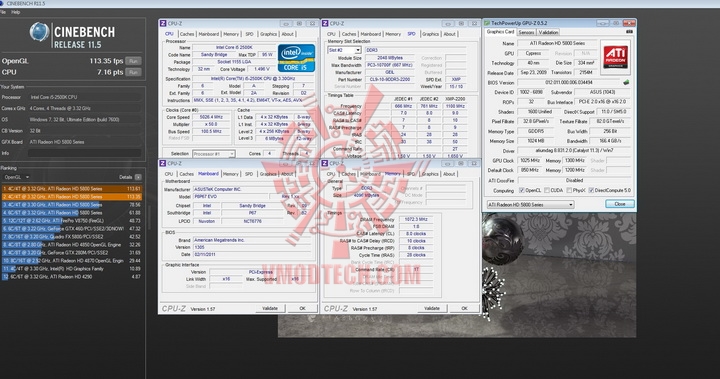Click the ATI Radeon logo in GPU-Z
Viewport: 720px width, 379px height.
pos(615,57)
